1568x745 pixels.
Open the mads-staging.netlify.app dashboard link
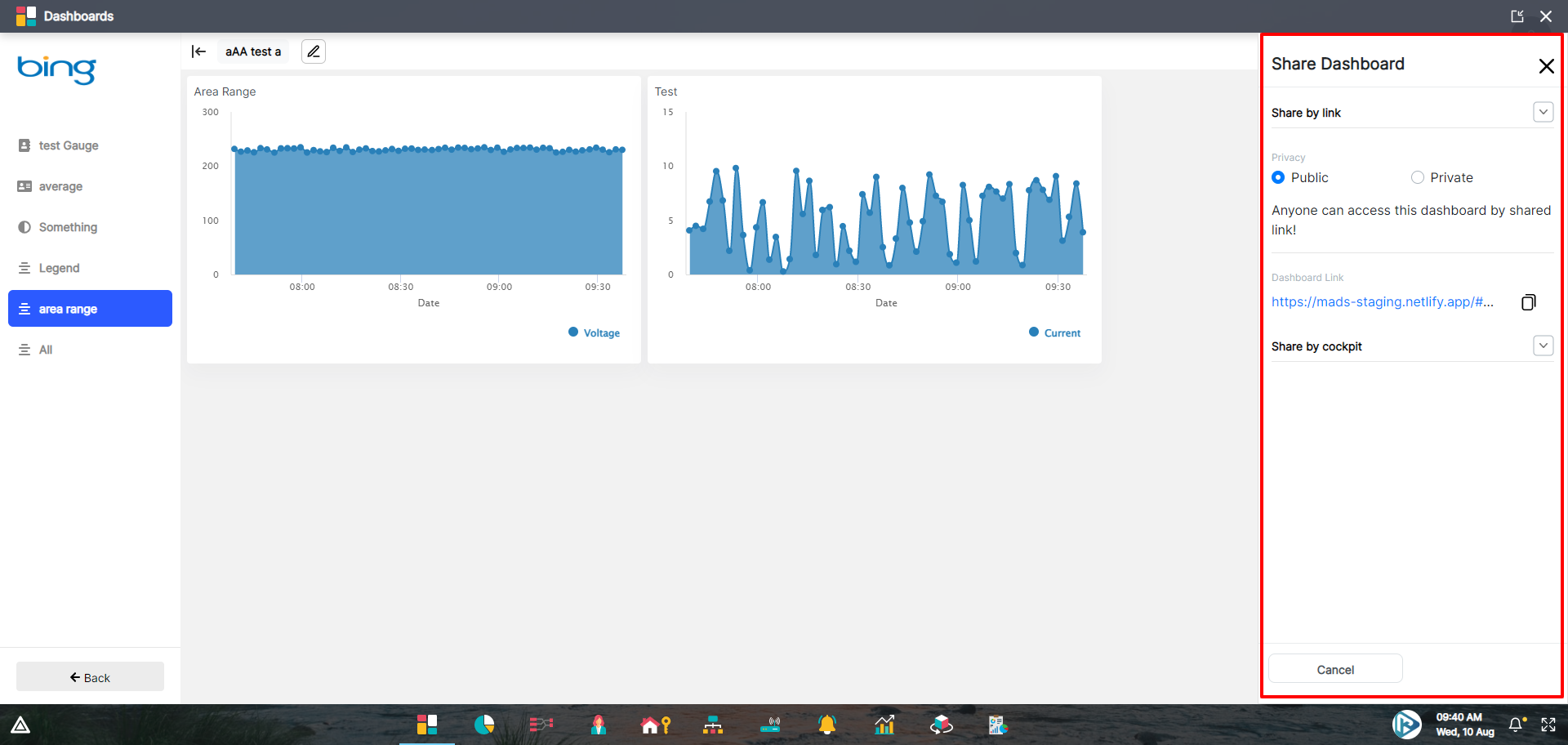coord(1382,302)
